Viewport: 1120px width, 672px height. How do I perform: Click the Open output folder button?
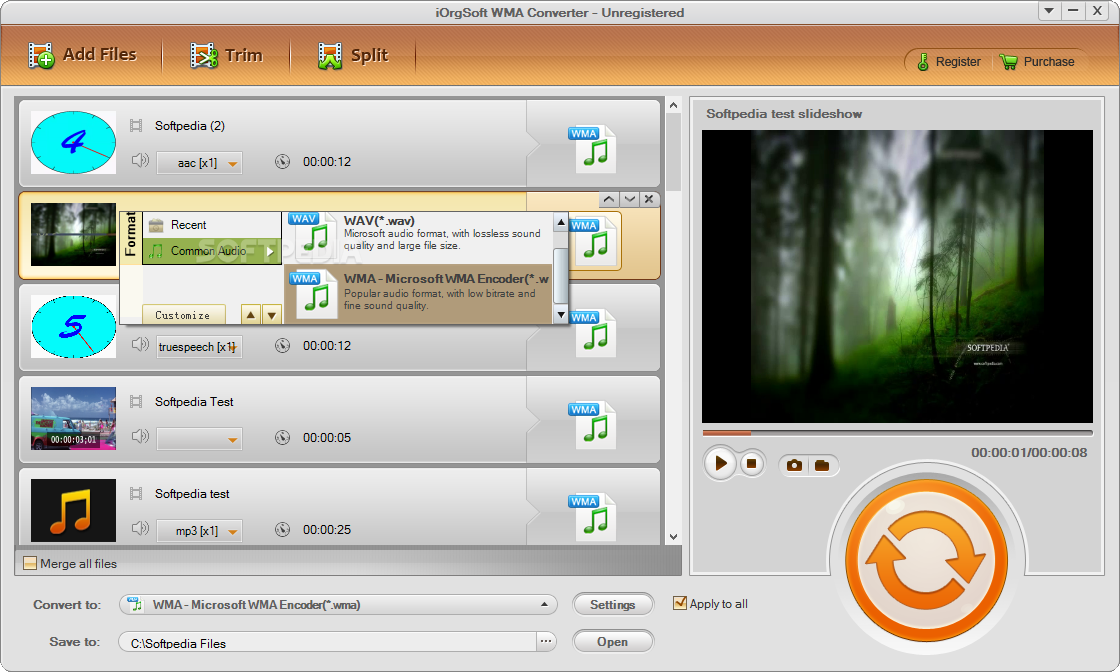coord(613,642)
